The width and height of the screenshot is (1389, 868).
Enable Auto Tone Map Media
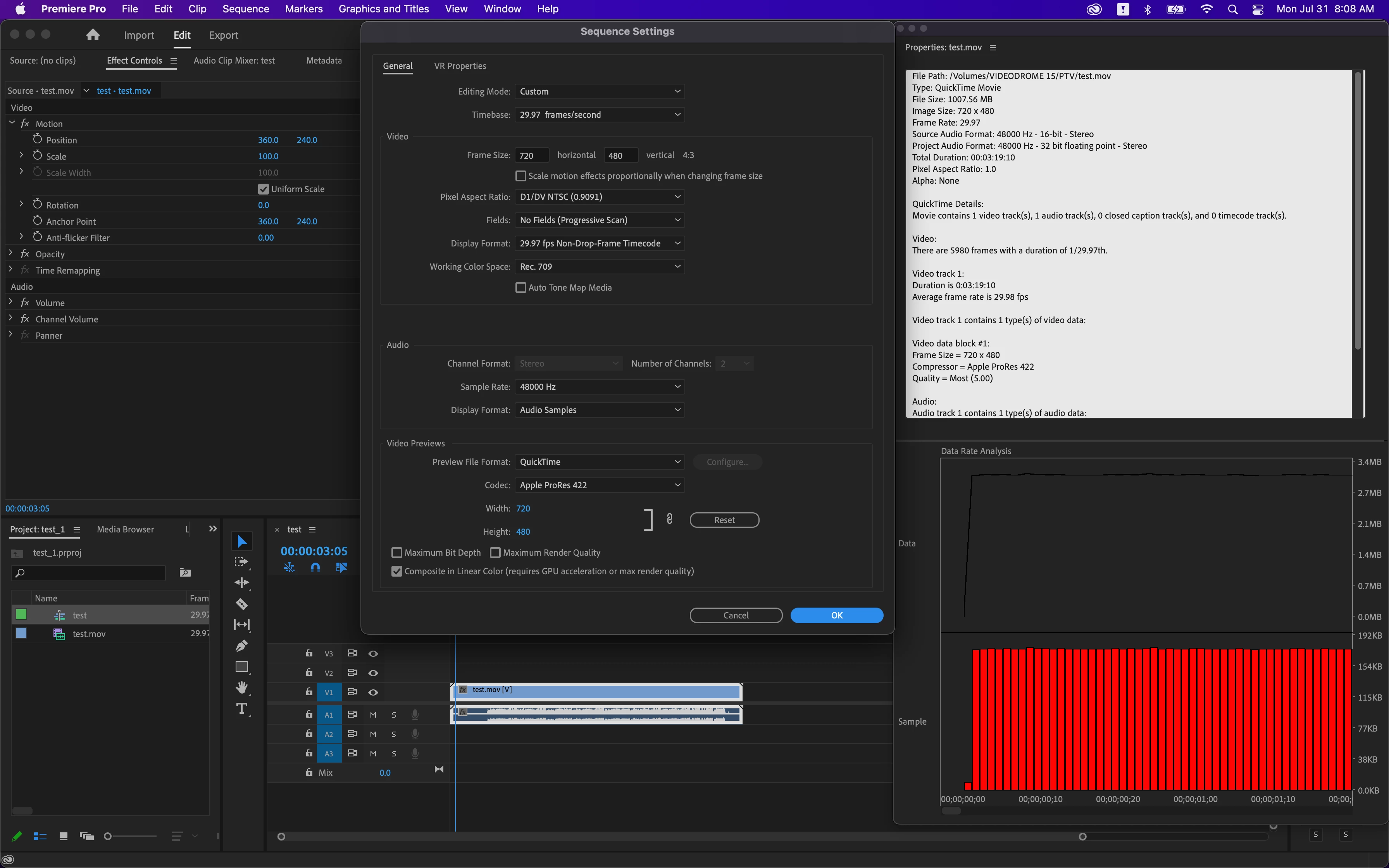click(x=520, y=288)
